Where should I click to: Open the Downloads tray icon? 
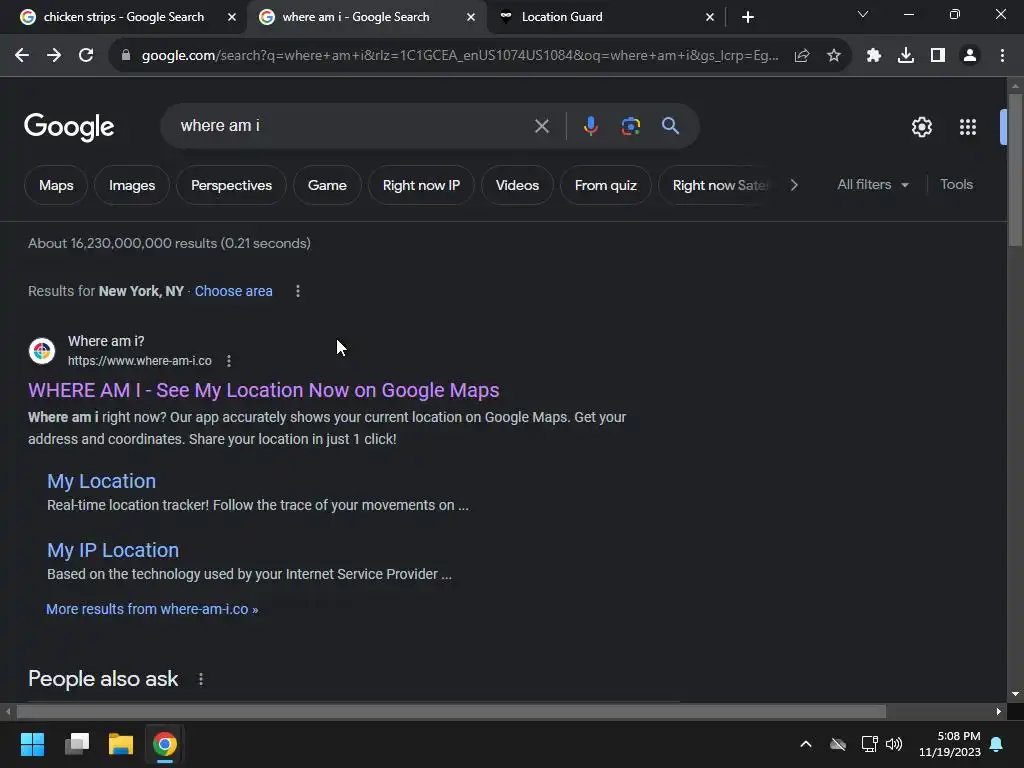pos(906,56)
